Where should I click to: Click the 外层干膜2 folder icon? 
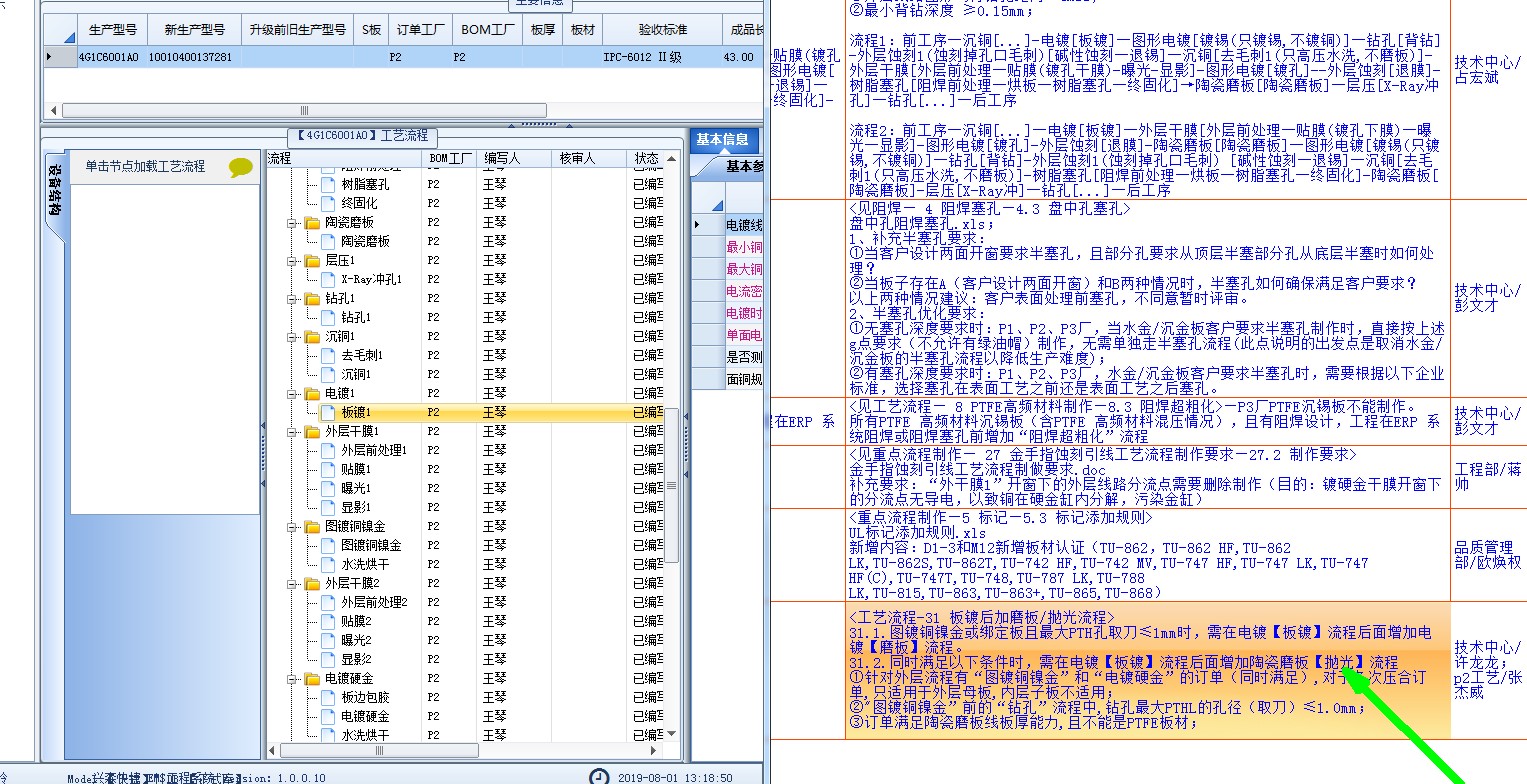(312, 583)
